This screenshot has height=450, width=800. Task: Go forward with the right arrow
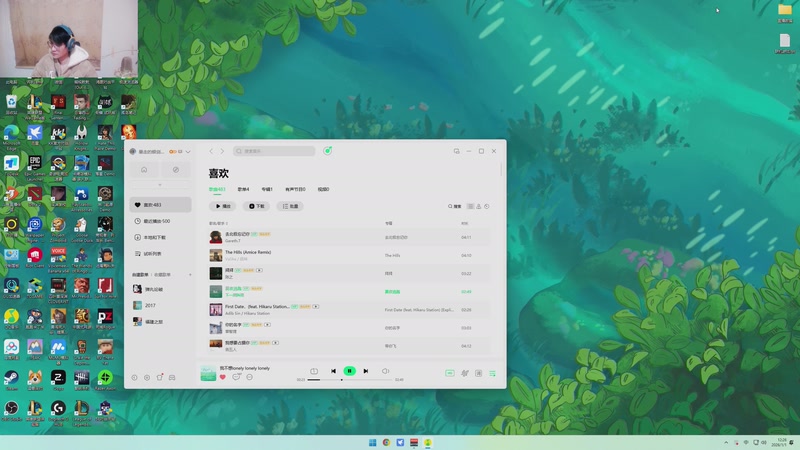click(222, 151)
